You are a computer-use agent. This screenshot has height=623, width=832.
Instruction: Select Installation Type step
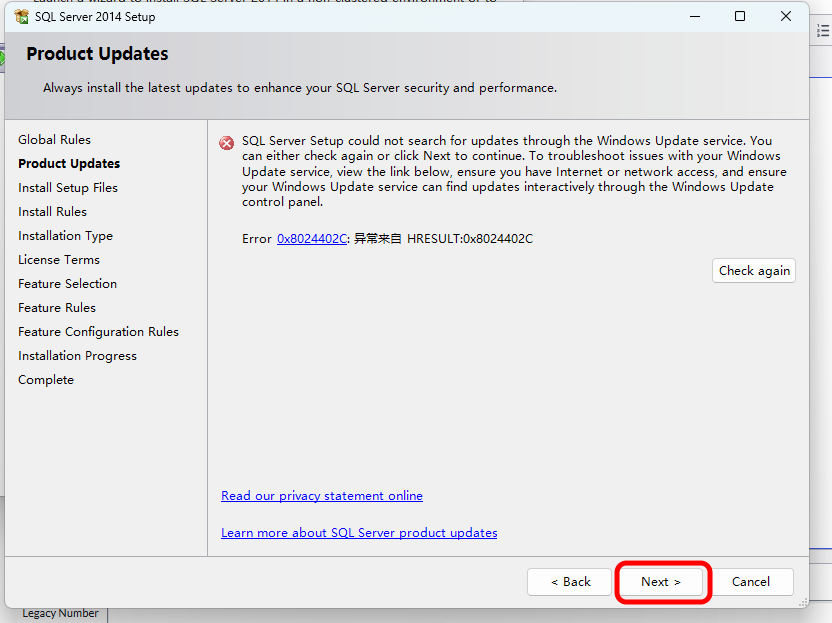point(65,236)
